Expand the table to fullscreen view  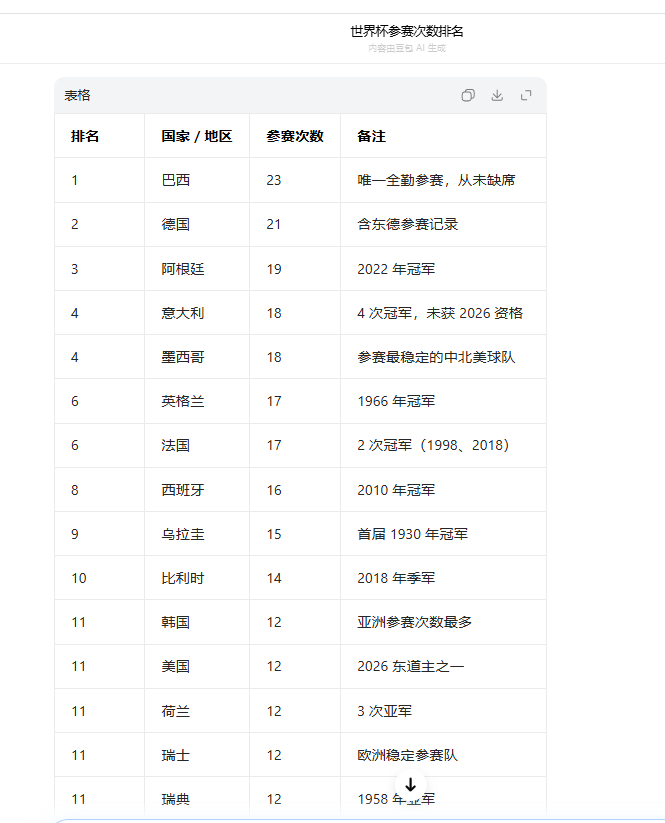coord(526,95)
